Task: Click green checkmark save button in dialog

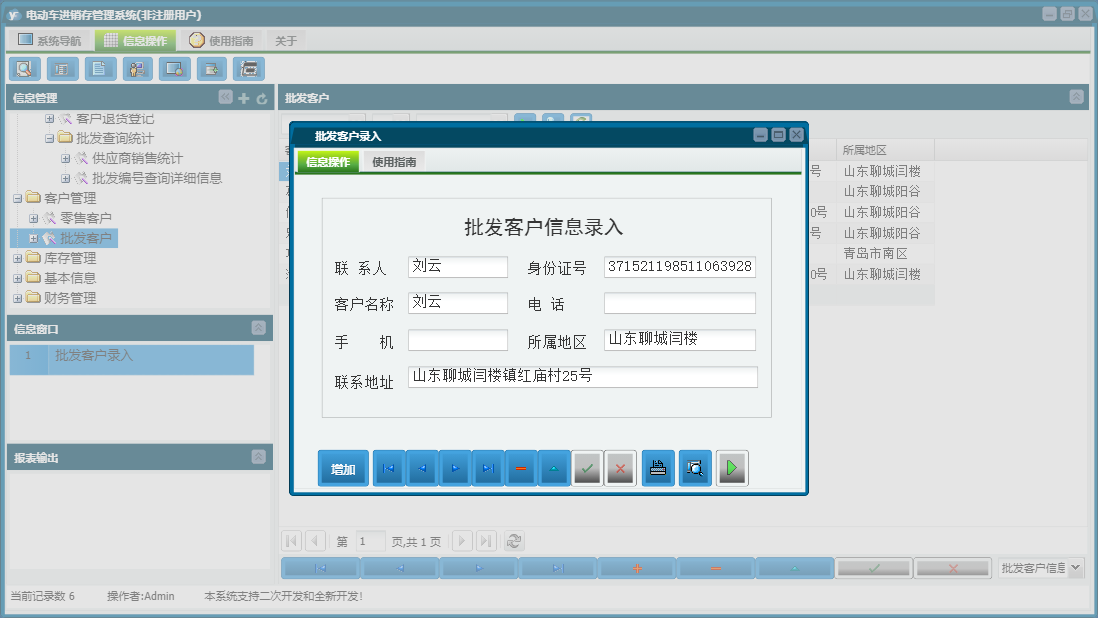Action: (588, 468)
